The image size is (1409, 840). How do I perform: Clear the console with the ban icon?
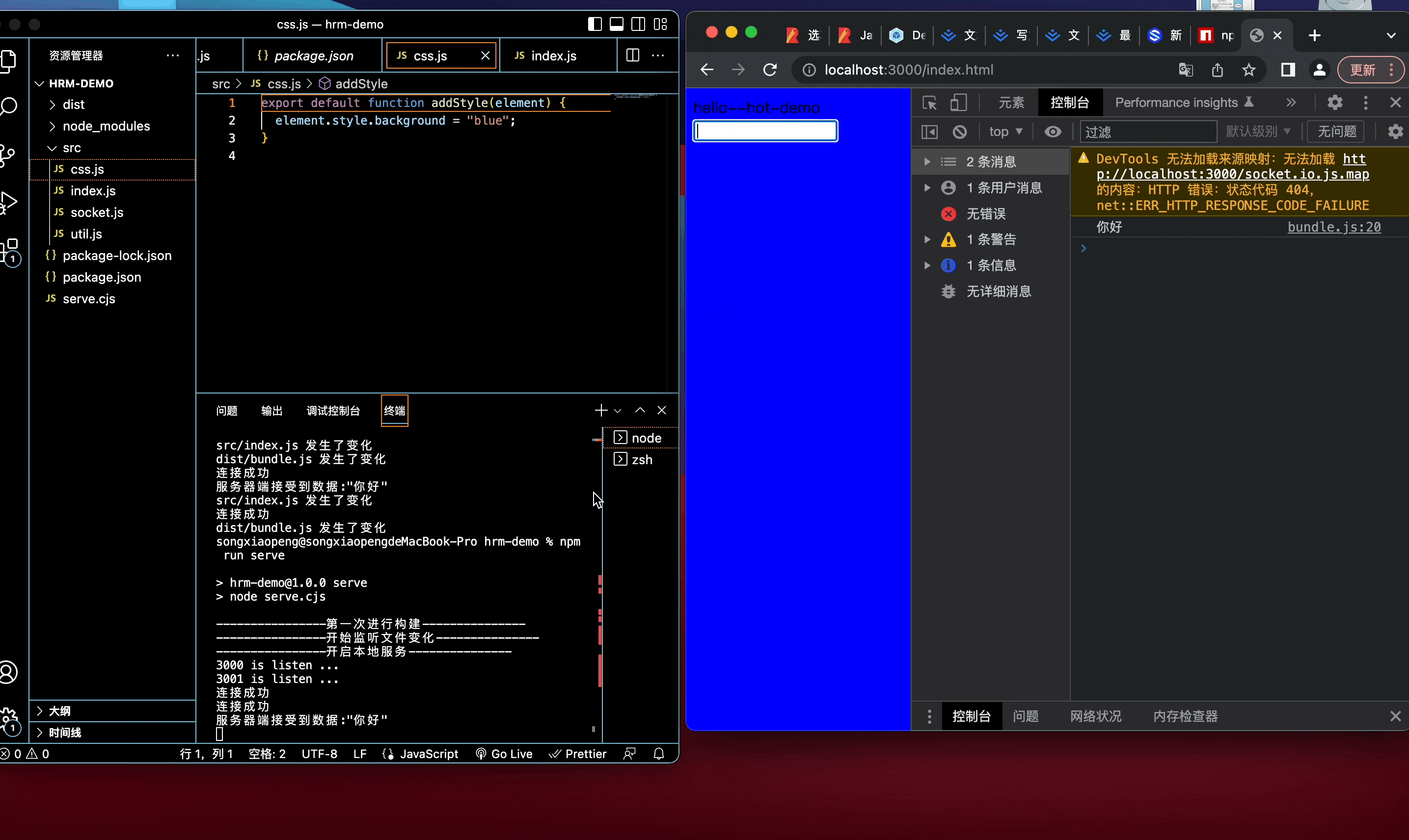[959, 132]
